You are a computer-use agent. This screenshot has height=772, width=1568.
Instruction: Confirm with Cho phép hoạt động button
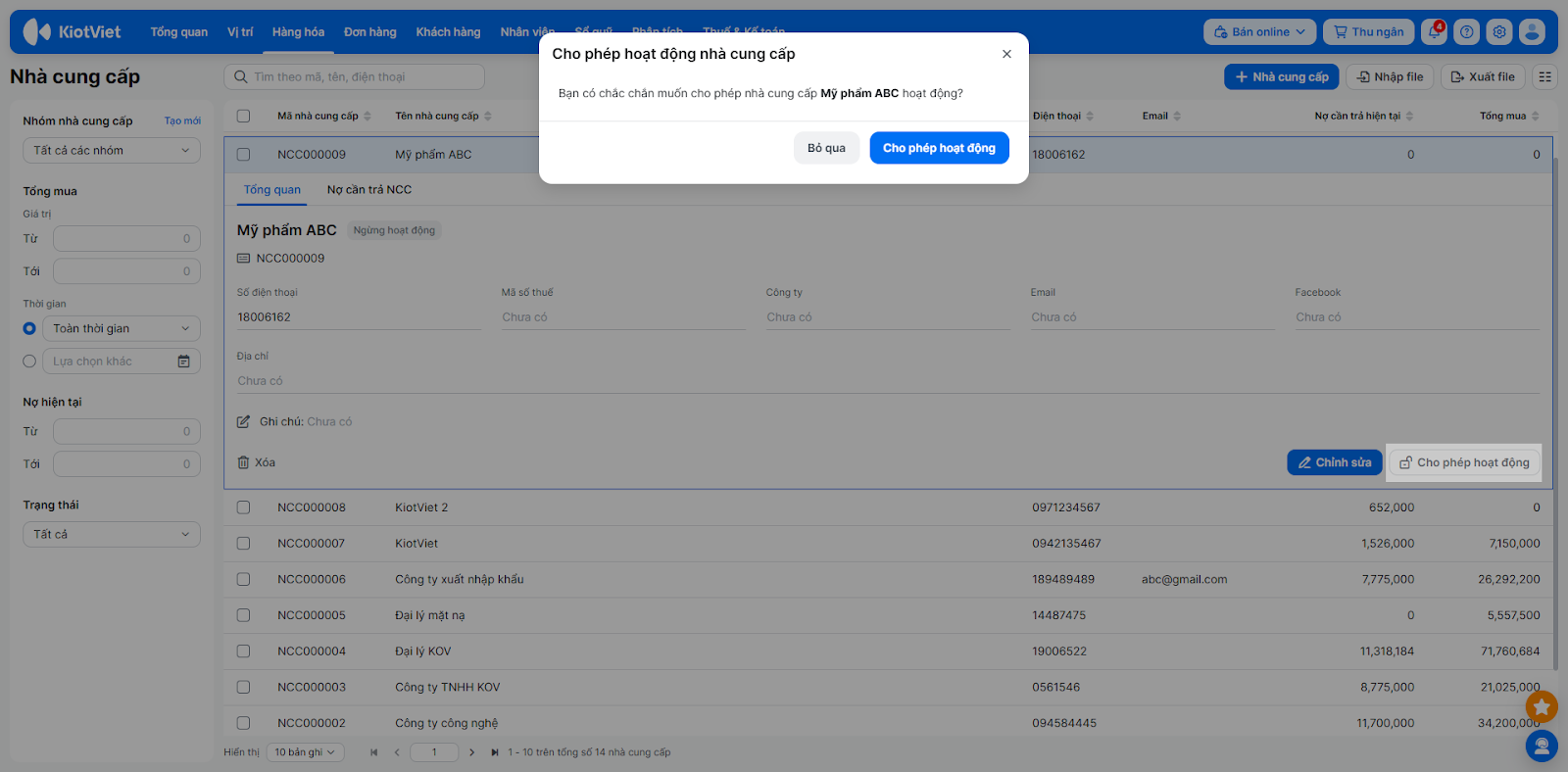coord(938,148)
